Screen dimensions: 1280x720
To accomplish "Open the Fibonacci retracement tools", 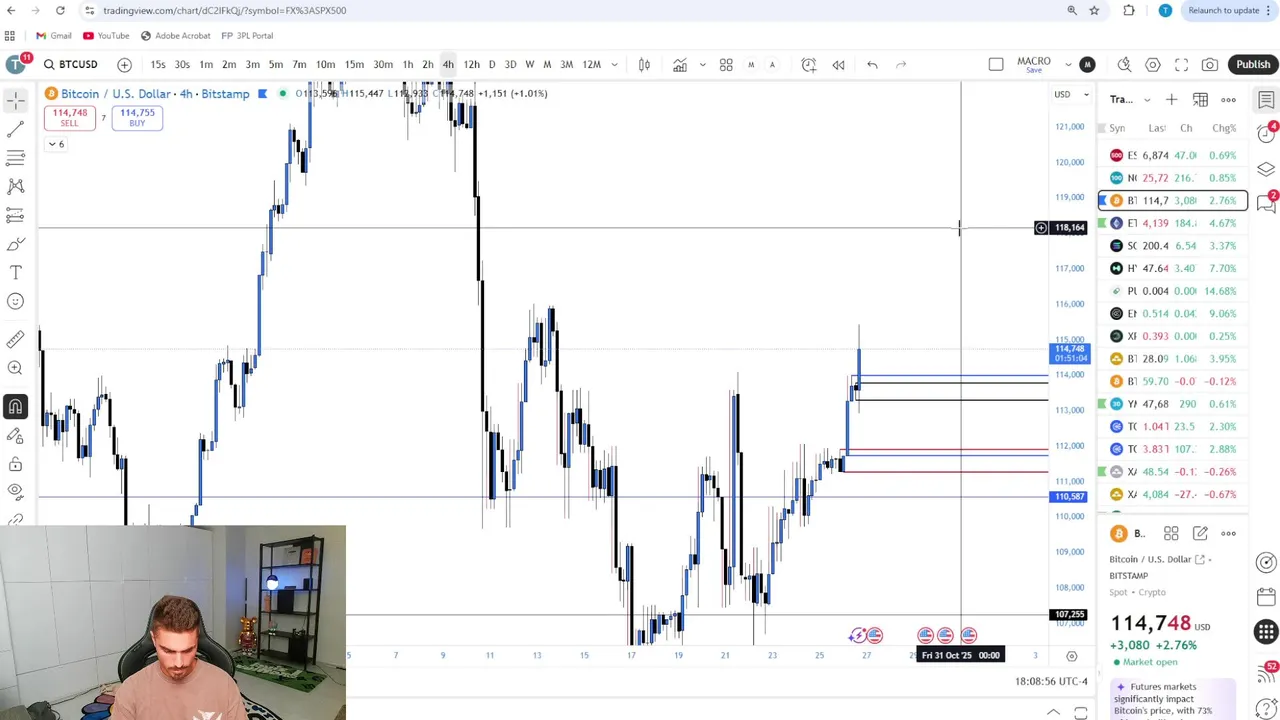I will (x=15, y=158).
